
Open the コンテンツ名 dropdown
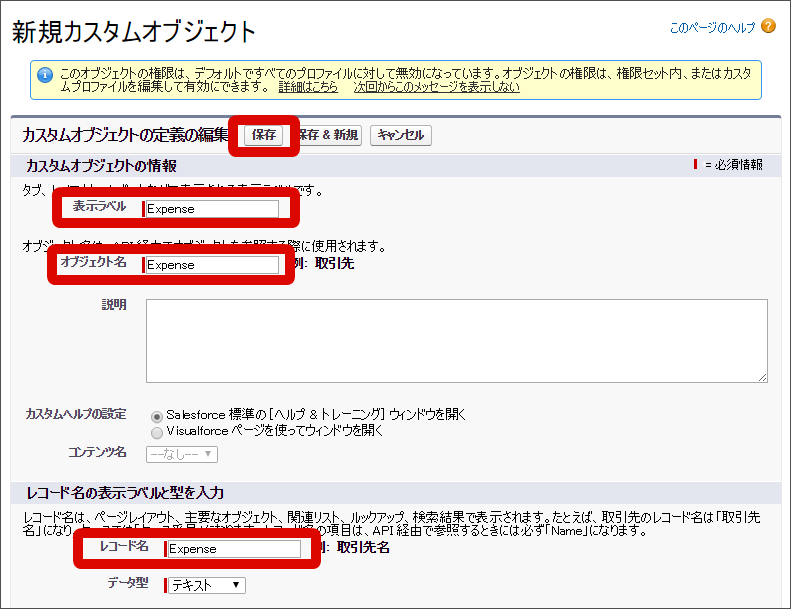click(182, 454)
